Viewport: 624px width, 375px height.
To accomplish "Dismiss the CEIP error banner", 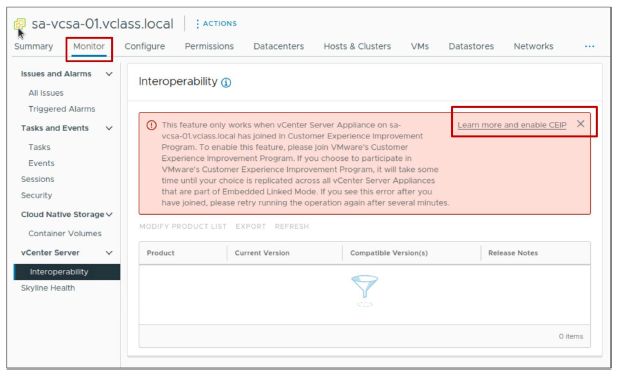I will point(581,124).
